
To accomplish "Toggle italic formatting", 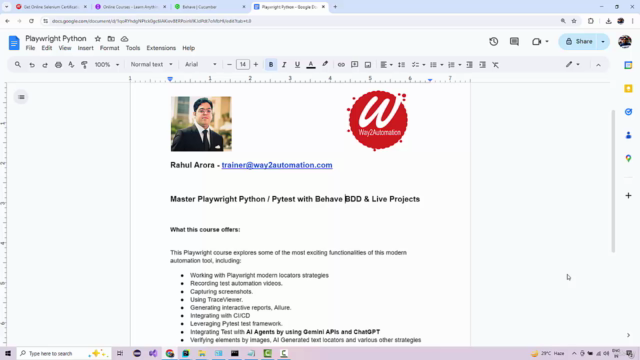I will pyautogui.click(x=284, y=64).
